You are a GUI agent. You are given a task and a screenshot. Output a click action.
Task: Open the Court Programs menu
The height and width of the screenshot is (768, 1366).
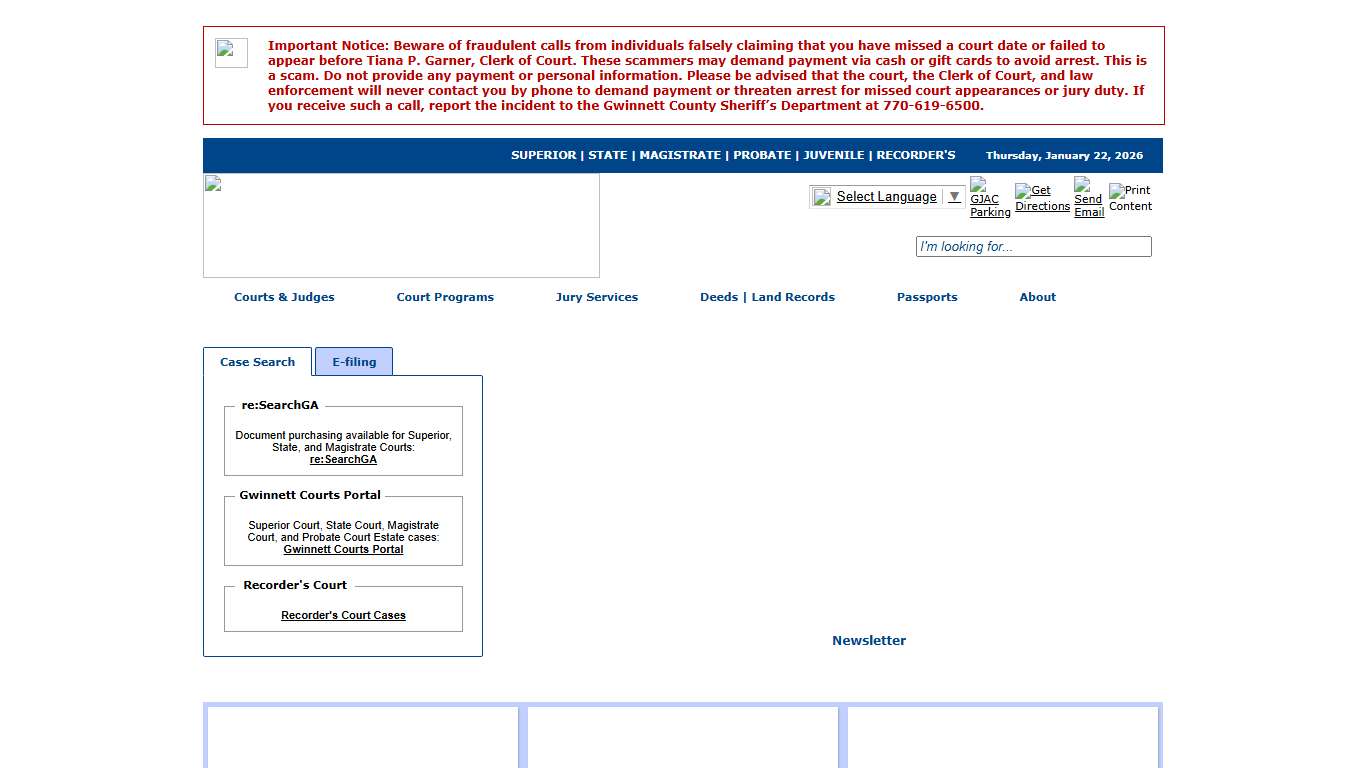pos(445,297)
